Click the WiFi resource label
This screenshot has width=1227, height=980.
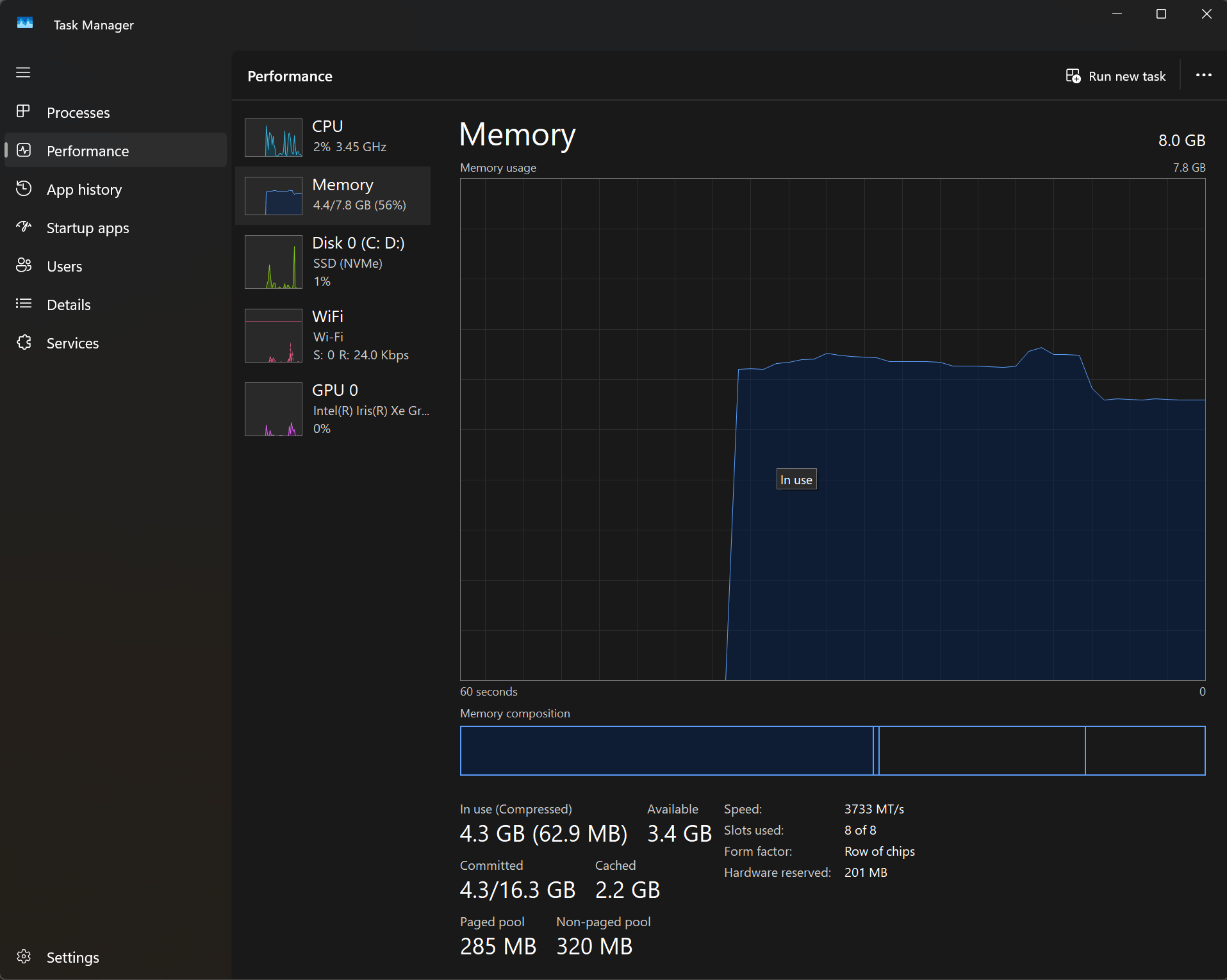tap(327, 316)
